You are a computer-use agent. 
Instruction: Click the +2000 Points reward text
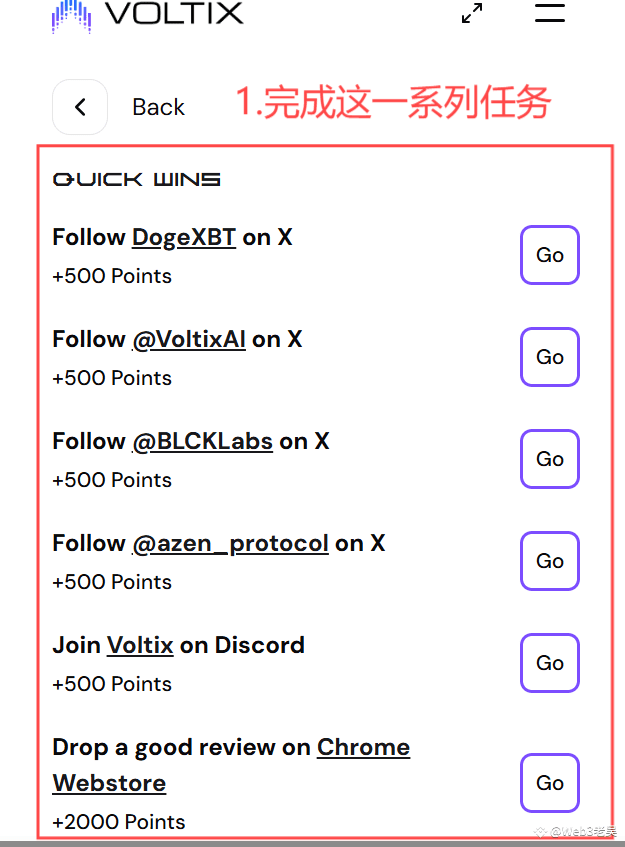(x=118, y=822)
